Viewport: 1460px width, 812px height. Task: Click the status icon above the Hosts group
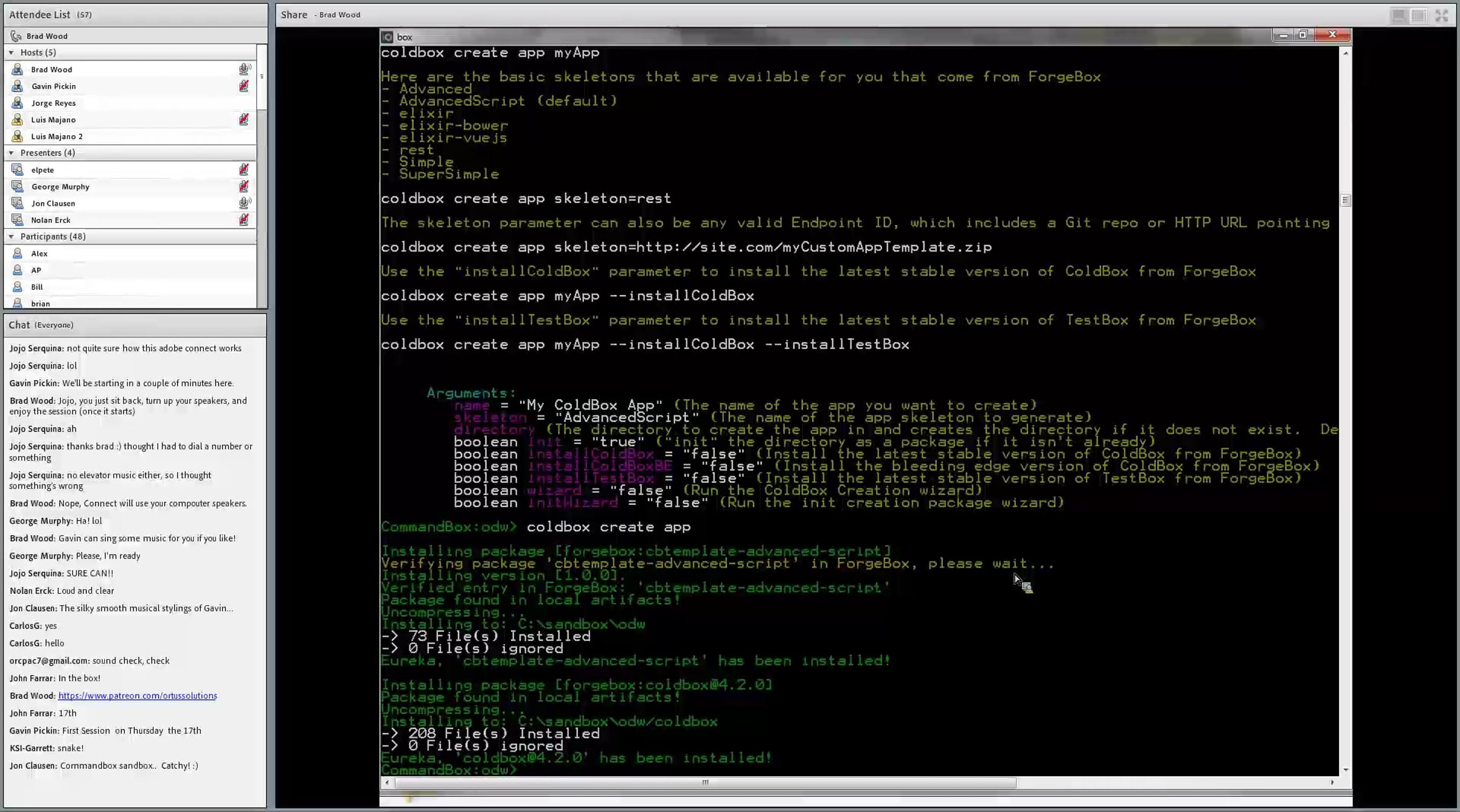tap(16, 36)
